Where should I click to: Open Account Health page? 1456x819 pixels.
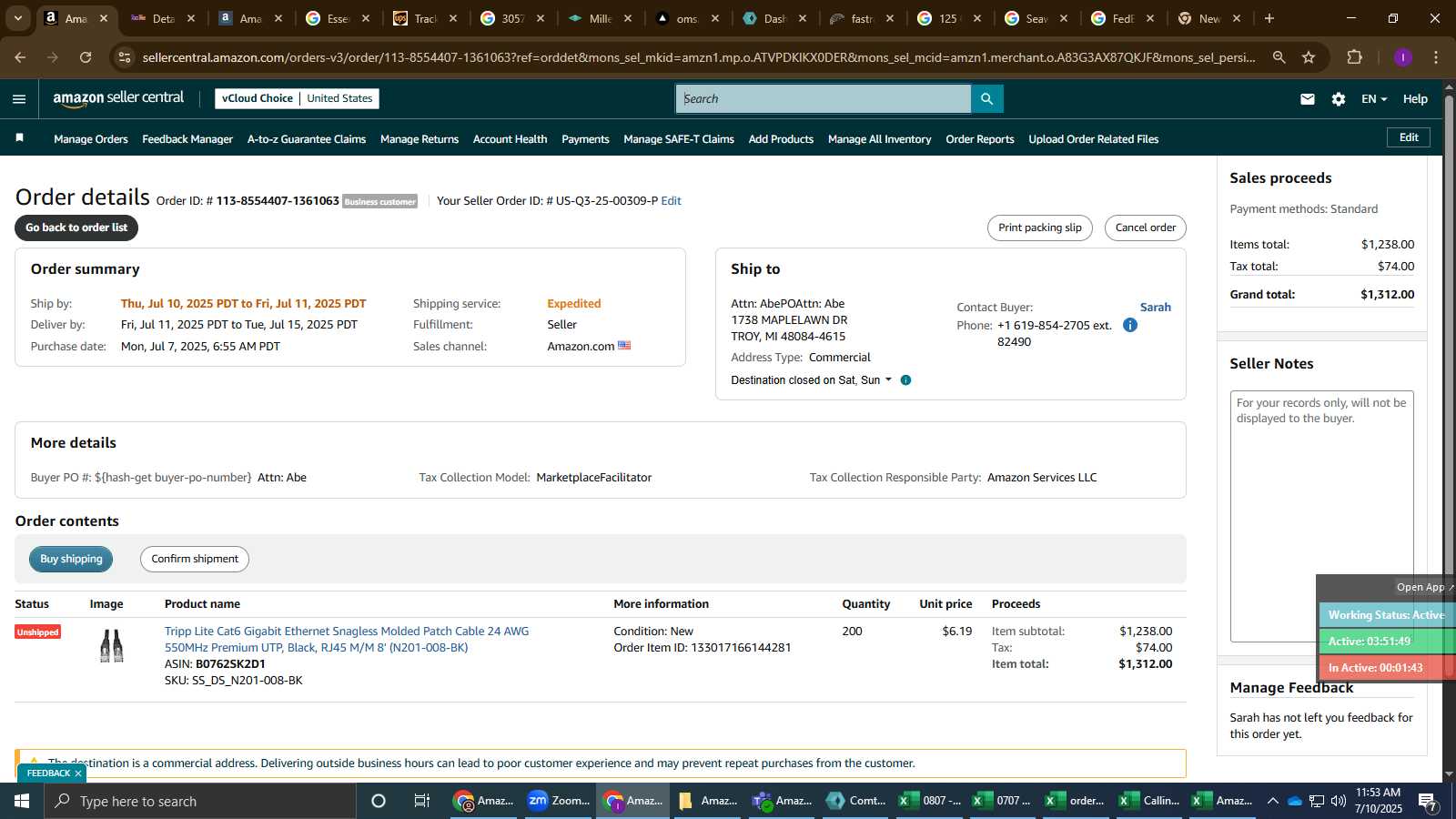pyautogui.click(x=511, y=139)
